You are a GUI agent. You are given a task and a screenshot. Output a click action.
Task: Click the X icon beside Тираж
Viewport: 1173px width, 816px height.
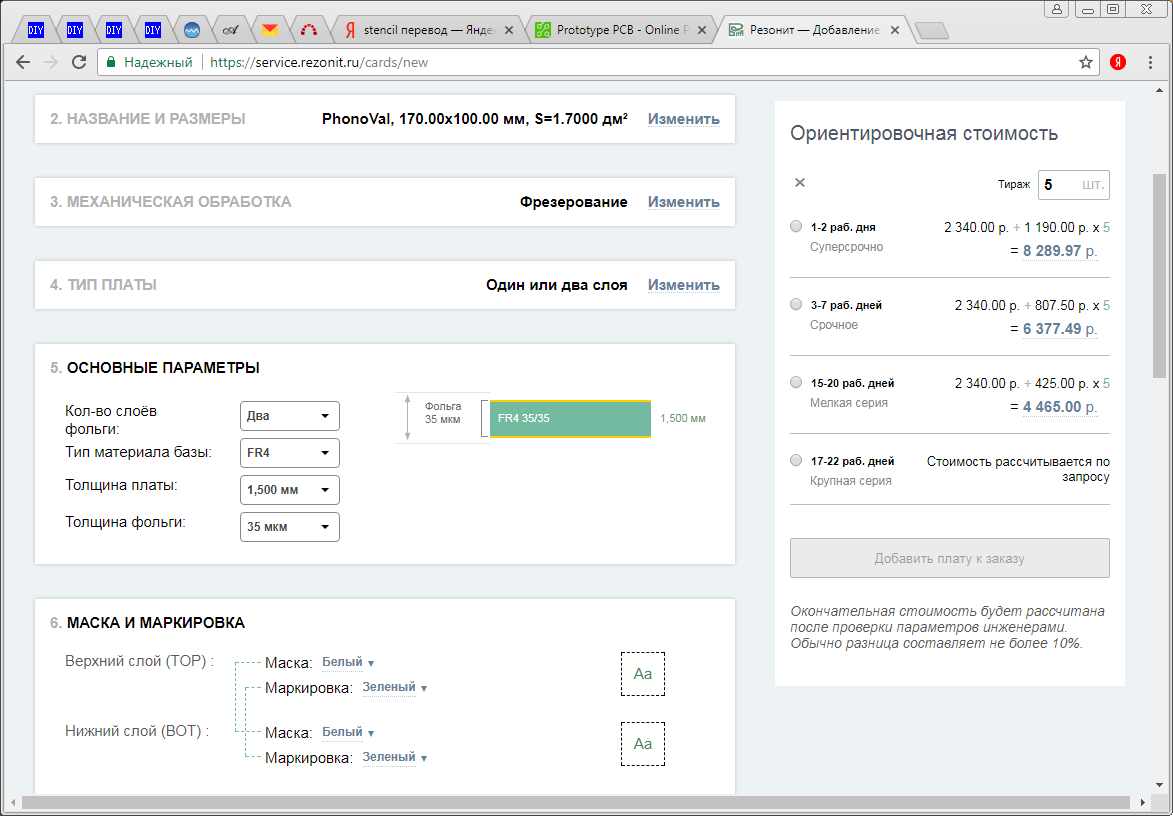pos(799,182)
